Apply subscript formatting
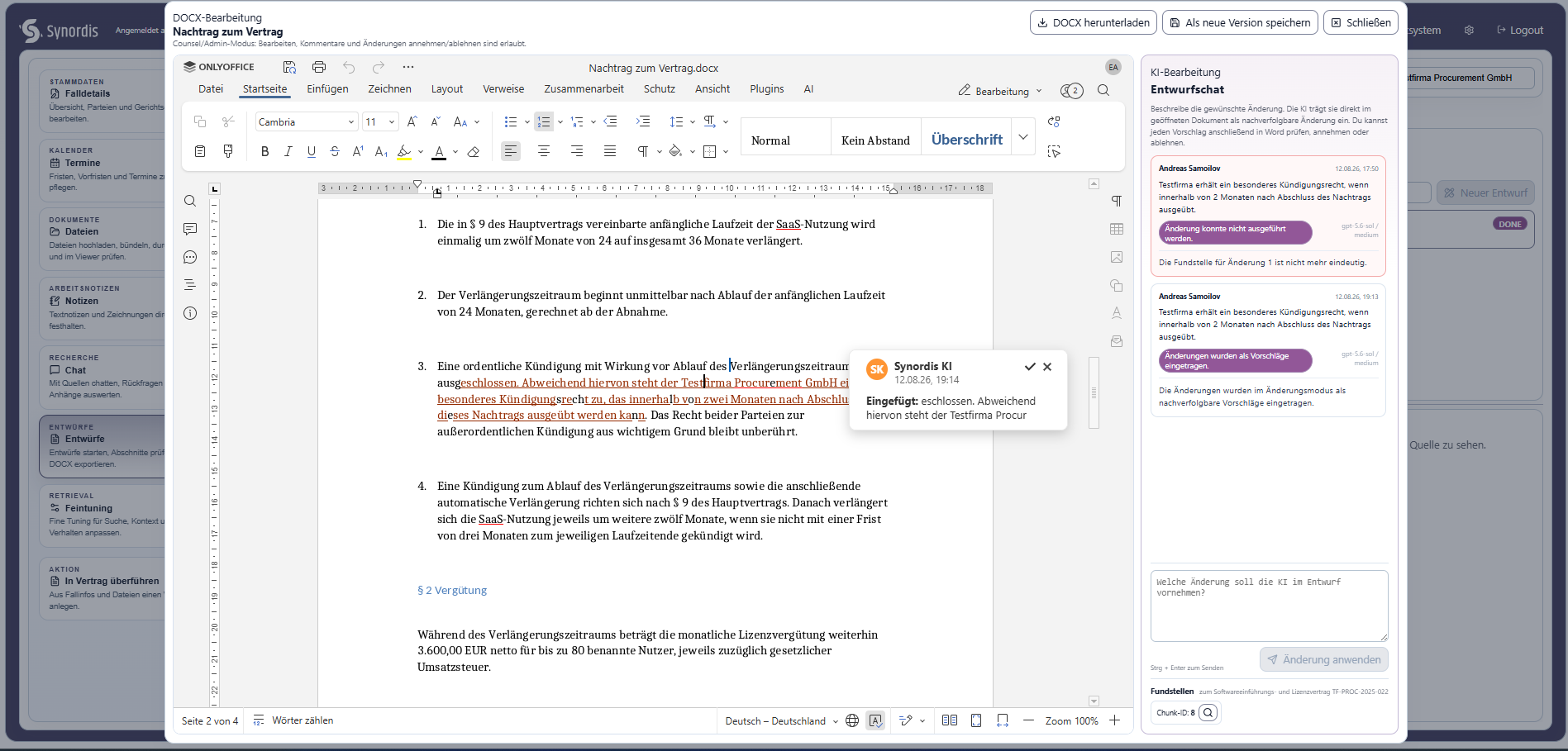1568x751 pixels. [381, 151]
